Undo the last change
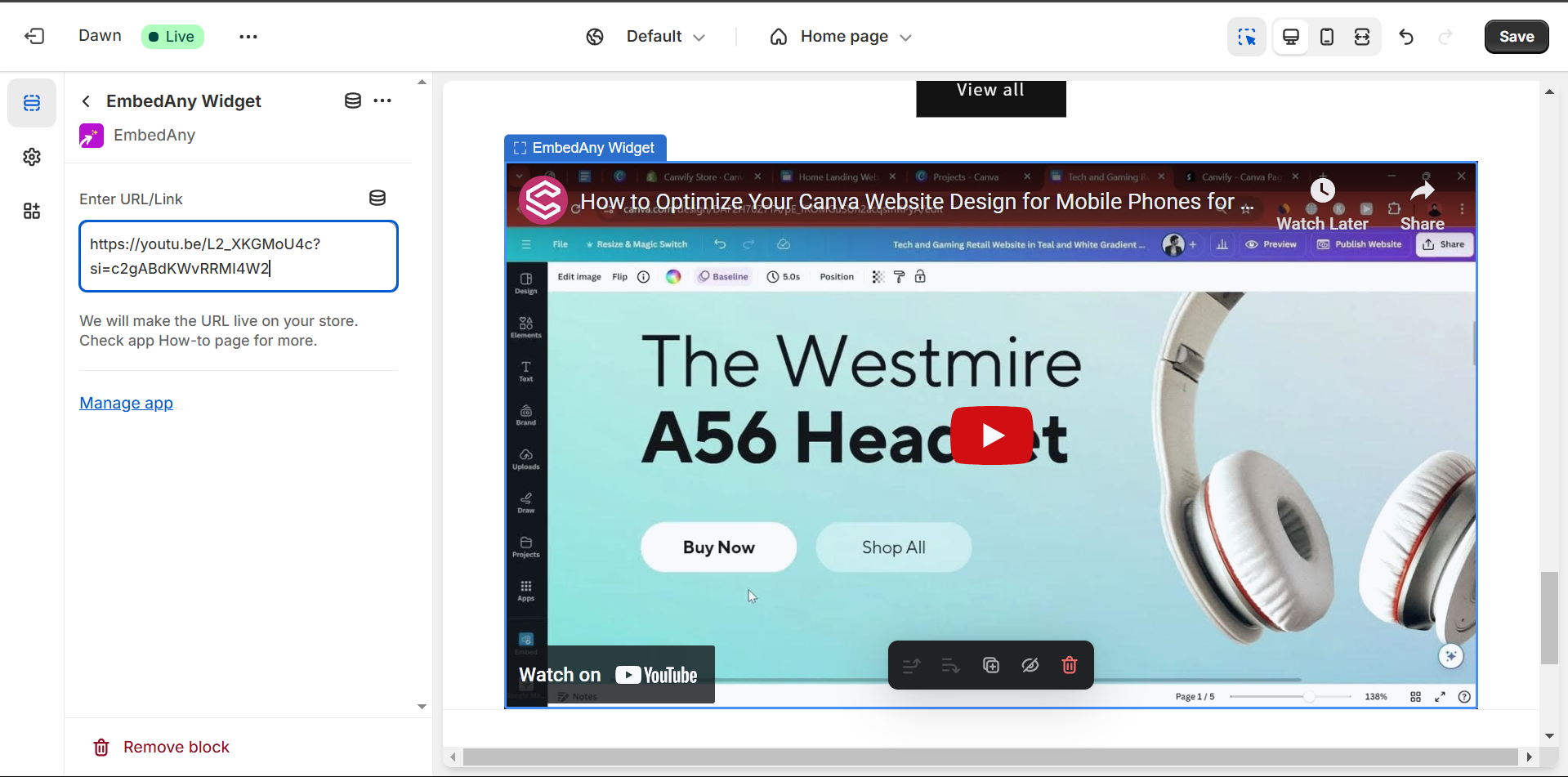 pos(1406,37)
